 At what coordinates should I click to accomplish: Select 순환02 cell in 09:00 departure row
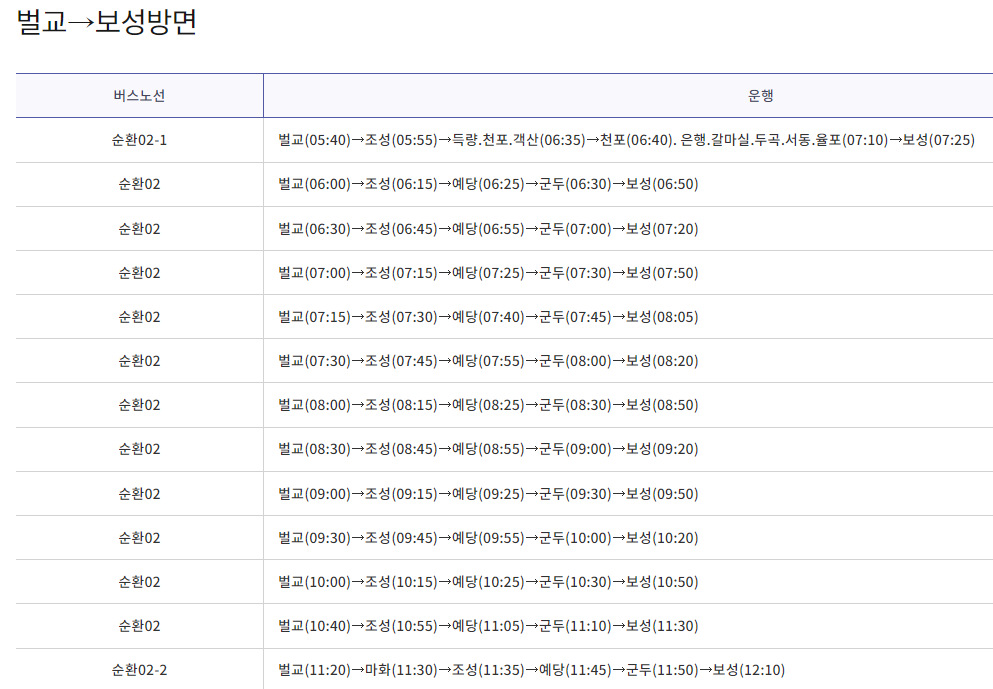(139, 494)
